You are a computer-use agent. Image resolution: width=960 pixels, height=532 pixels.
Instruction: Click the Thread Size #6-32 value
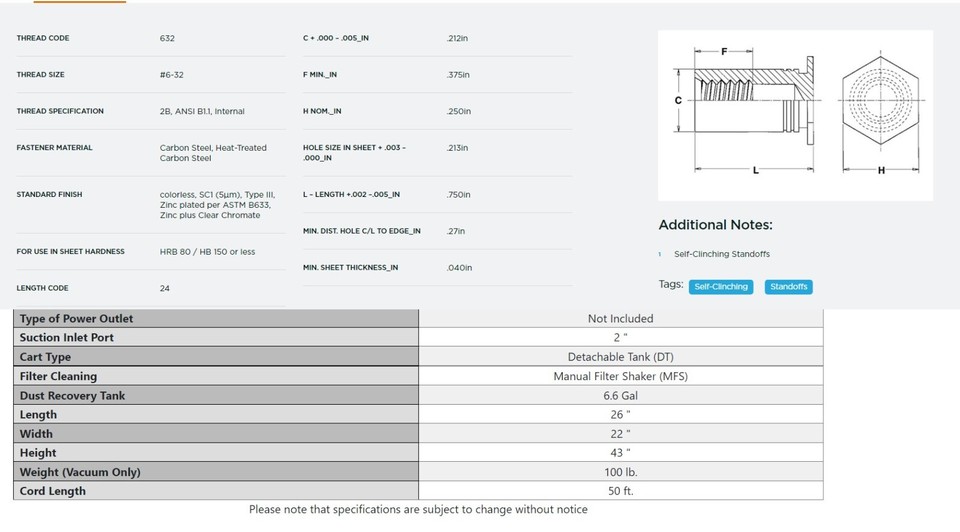pos(171,75)
